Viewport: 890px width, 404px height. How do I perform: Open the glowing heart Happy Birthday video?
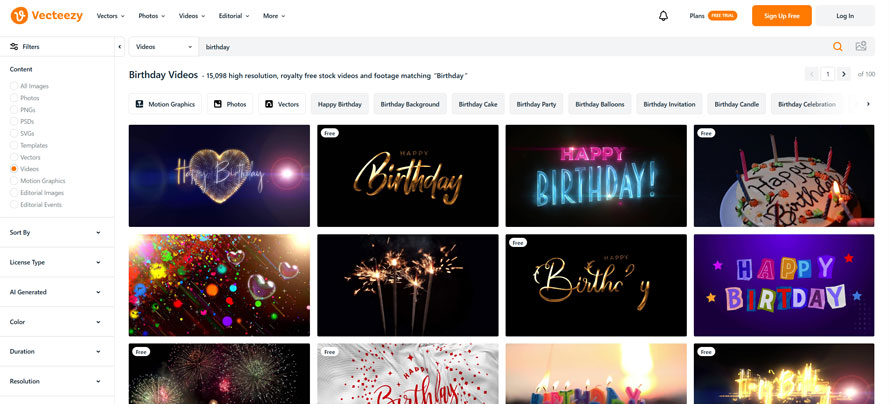click(x=219, y=176)
